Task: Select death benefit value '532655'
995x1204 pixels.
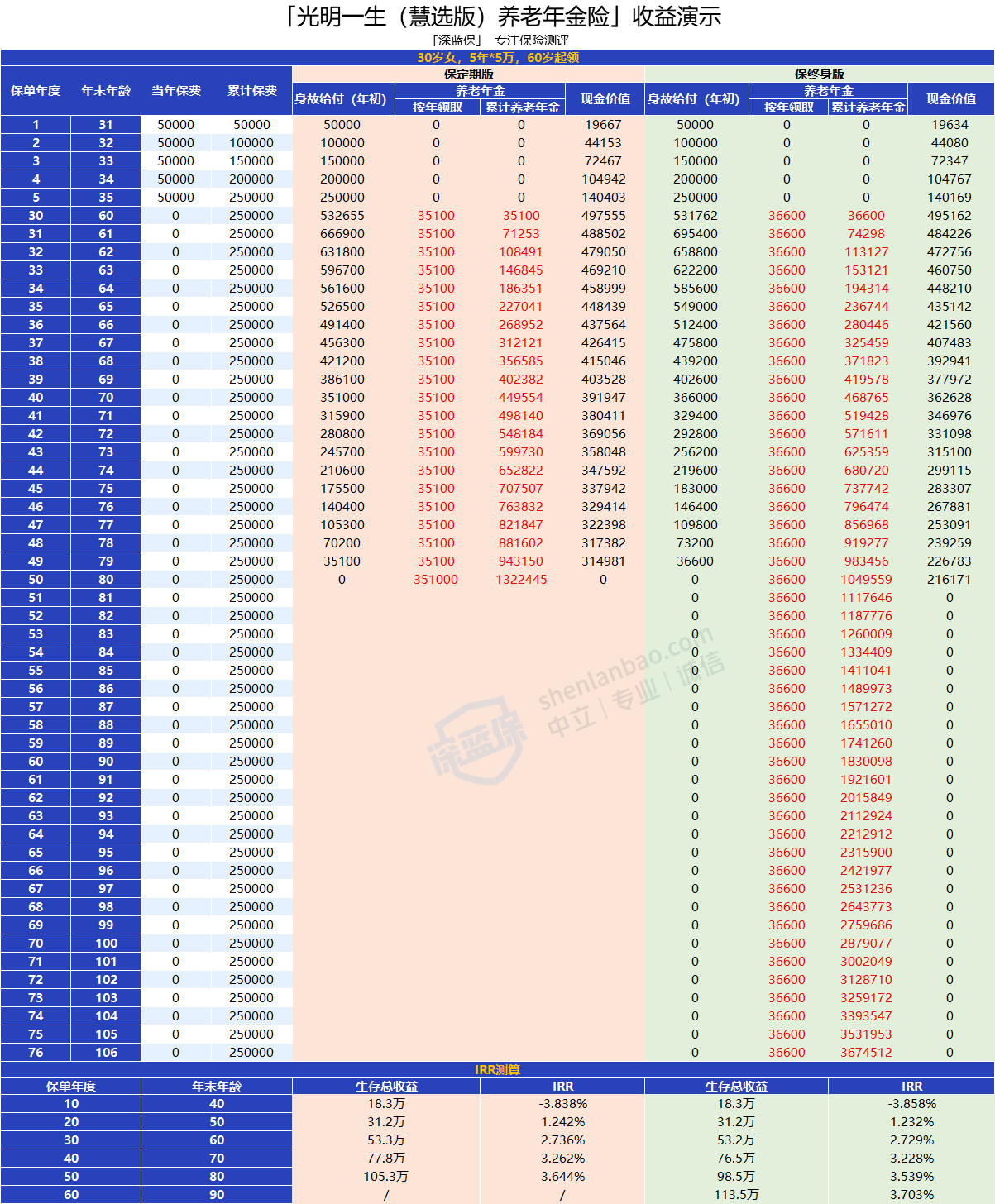Action: 342,216
